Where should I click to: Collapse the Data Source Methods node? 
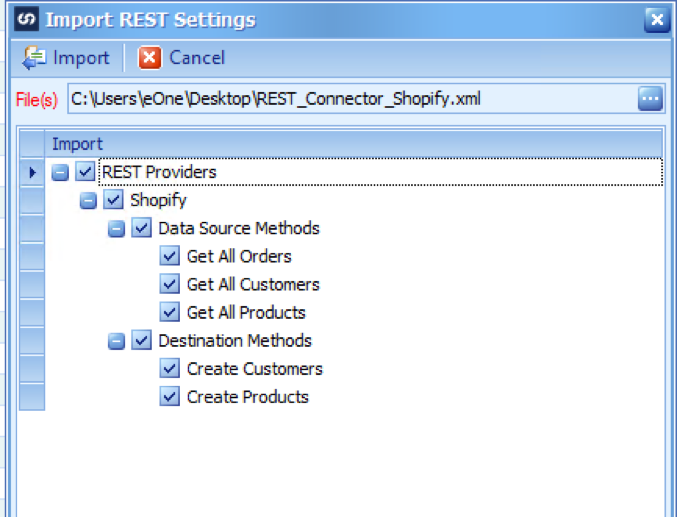(116, 229)
